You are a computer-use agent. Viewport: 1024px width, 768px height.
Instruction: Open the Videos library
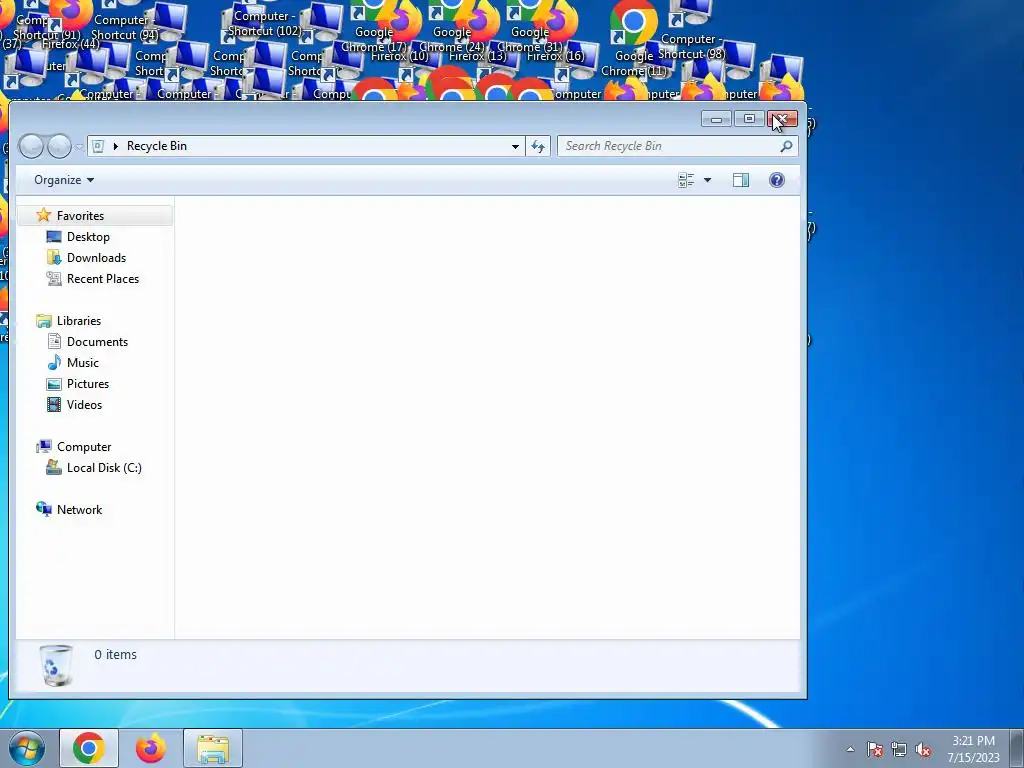pyautogui.click(x=84, y=404)
